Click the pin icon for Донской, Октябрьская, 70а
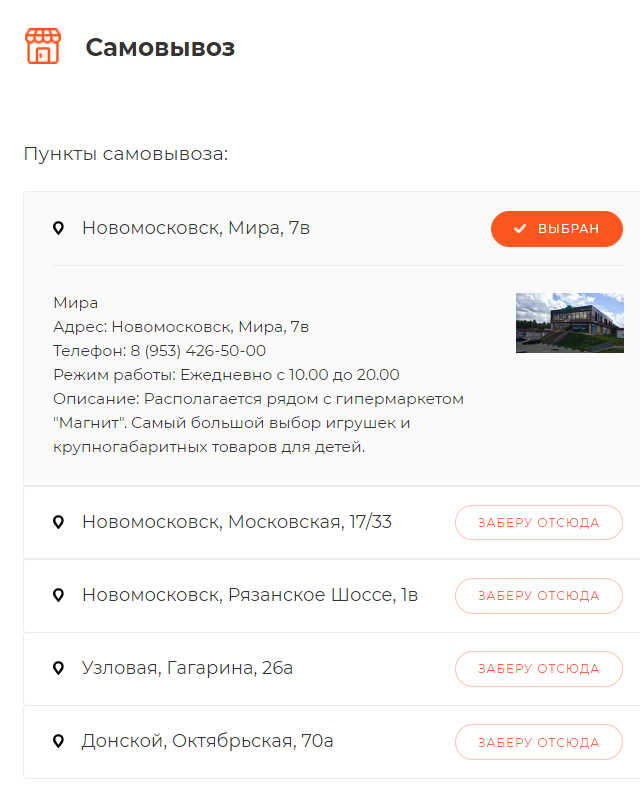Image resolution: width=640 pixels, height=787 pixels. coord(58,741)
